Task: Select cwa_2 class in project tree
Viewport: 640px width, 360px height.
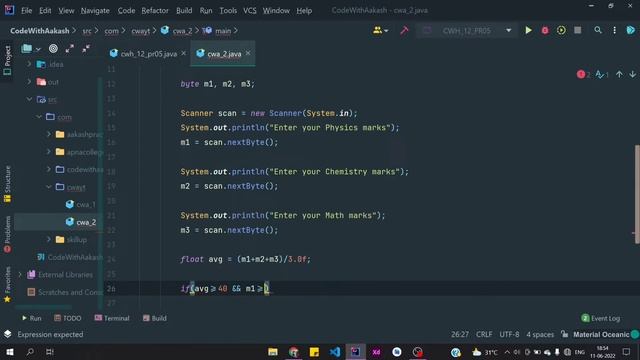Action: [x=80, y=222]
